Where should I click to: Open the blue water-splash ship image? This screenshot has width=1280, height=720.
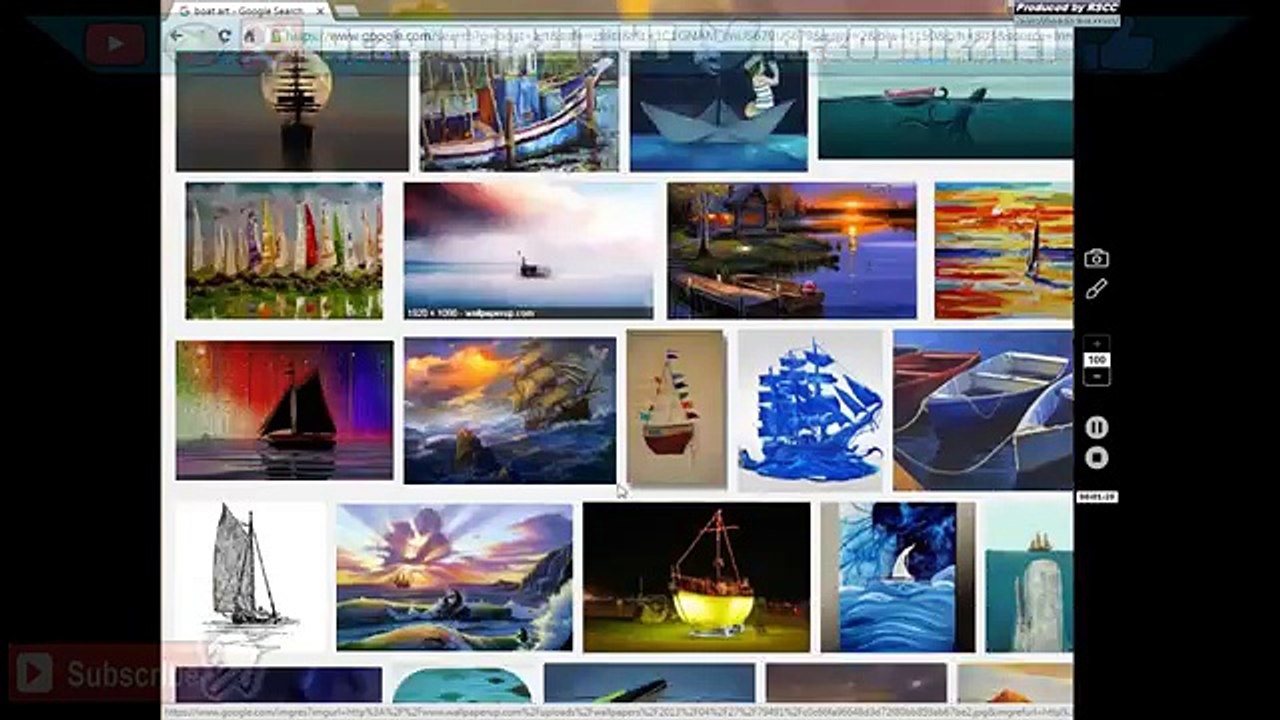(811, 410)
